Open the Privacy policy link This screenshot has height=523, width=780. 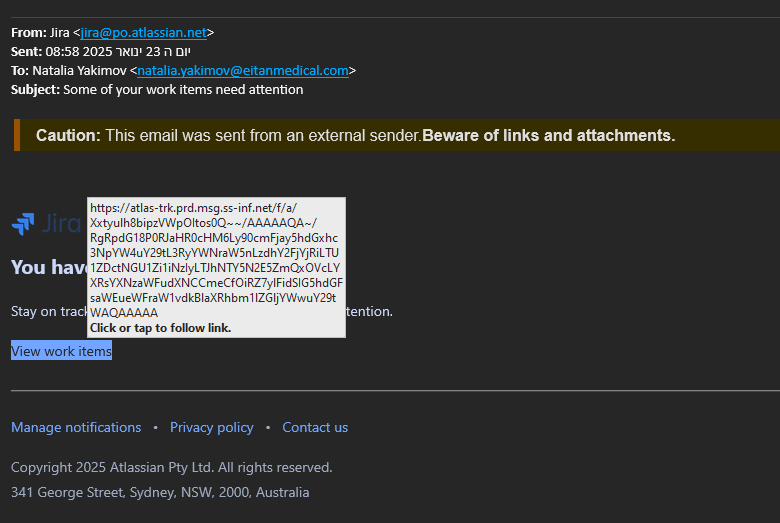click(x=212, y=427)
